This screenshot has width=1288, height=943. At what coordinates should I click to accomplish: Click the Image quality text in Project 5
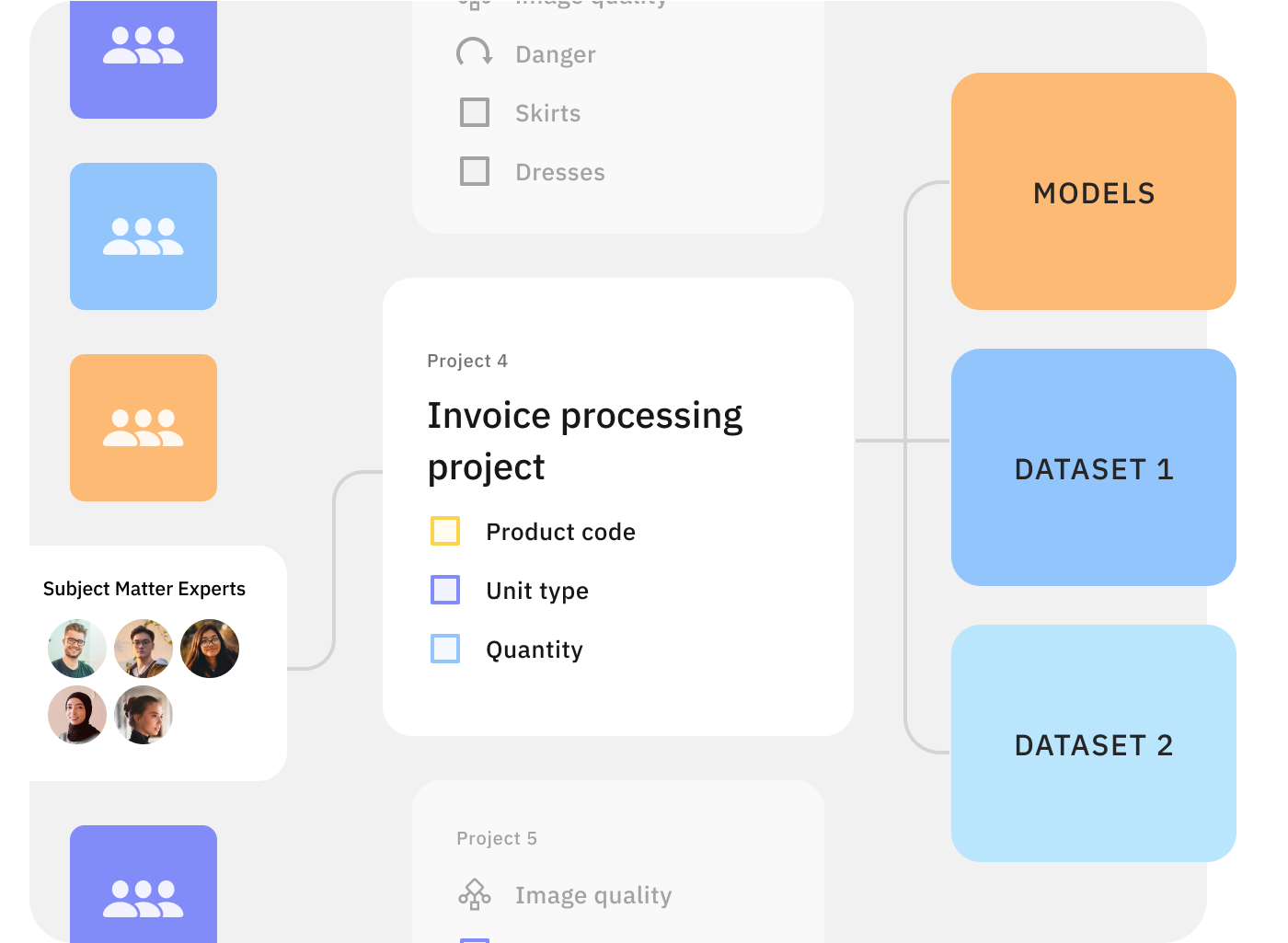pyautogui.click(x=593, y=895)
